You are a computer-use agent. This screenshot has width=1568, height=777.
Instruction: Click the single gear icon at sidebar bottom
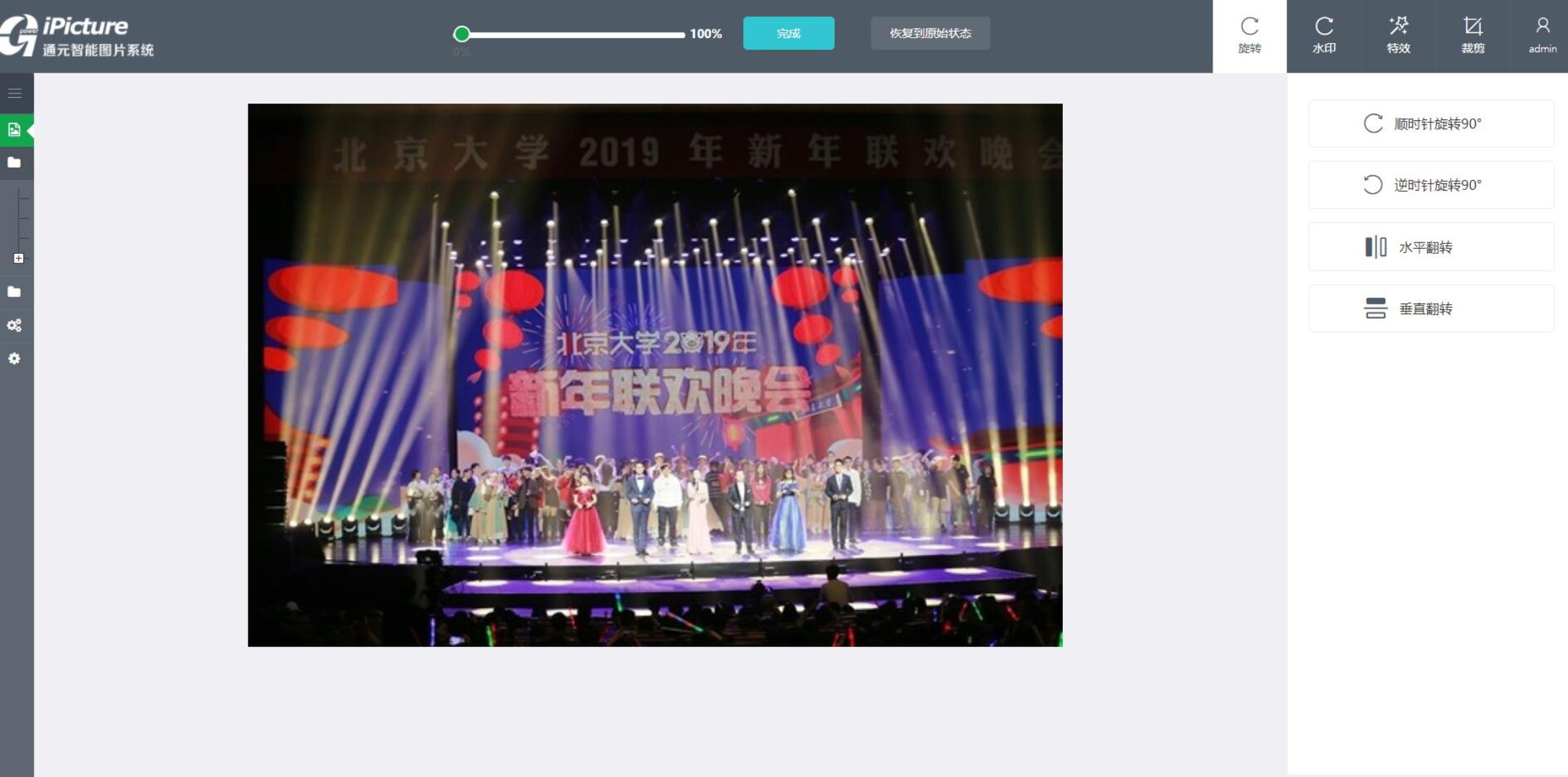point(14,358)
